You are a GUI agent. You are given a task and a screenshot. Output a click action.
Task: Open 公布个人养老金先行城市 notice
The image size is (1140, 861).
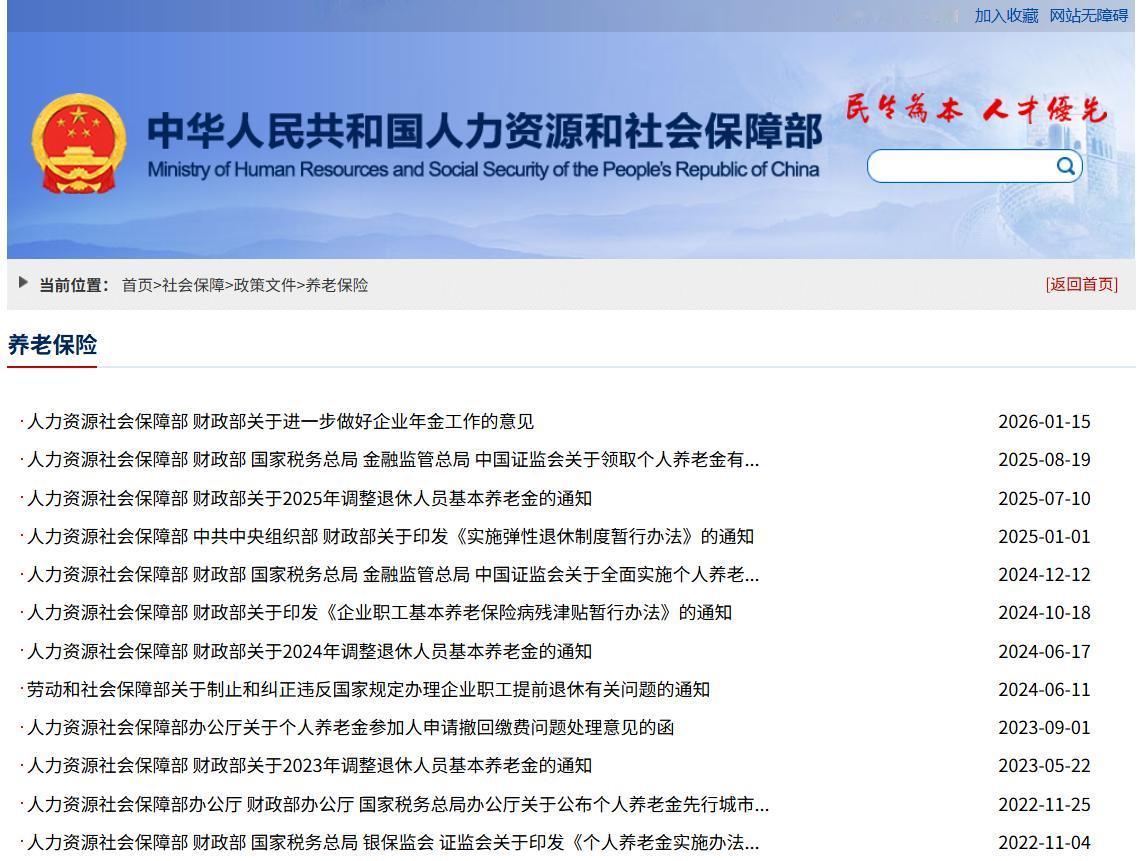(398, 804)
